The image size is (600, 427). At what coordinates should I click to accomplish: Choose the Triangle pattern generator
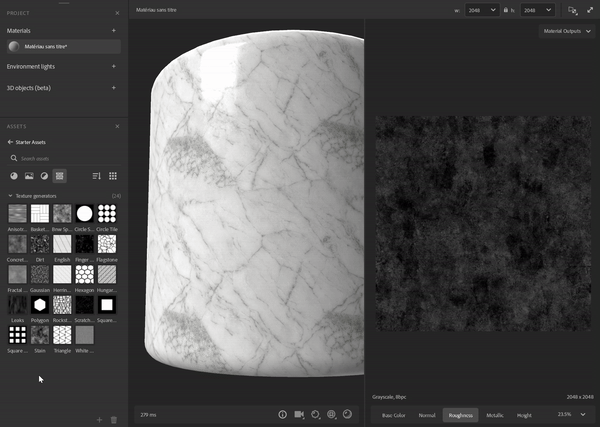click(x=62, y=335)
